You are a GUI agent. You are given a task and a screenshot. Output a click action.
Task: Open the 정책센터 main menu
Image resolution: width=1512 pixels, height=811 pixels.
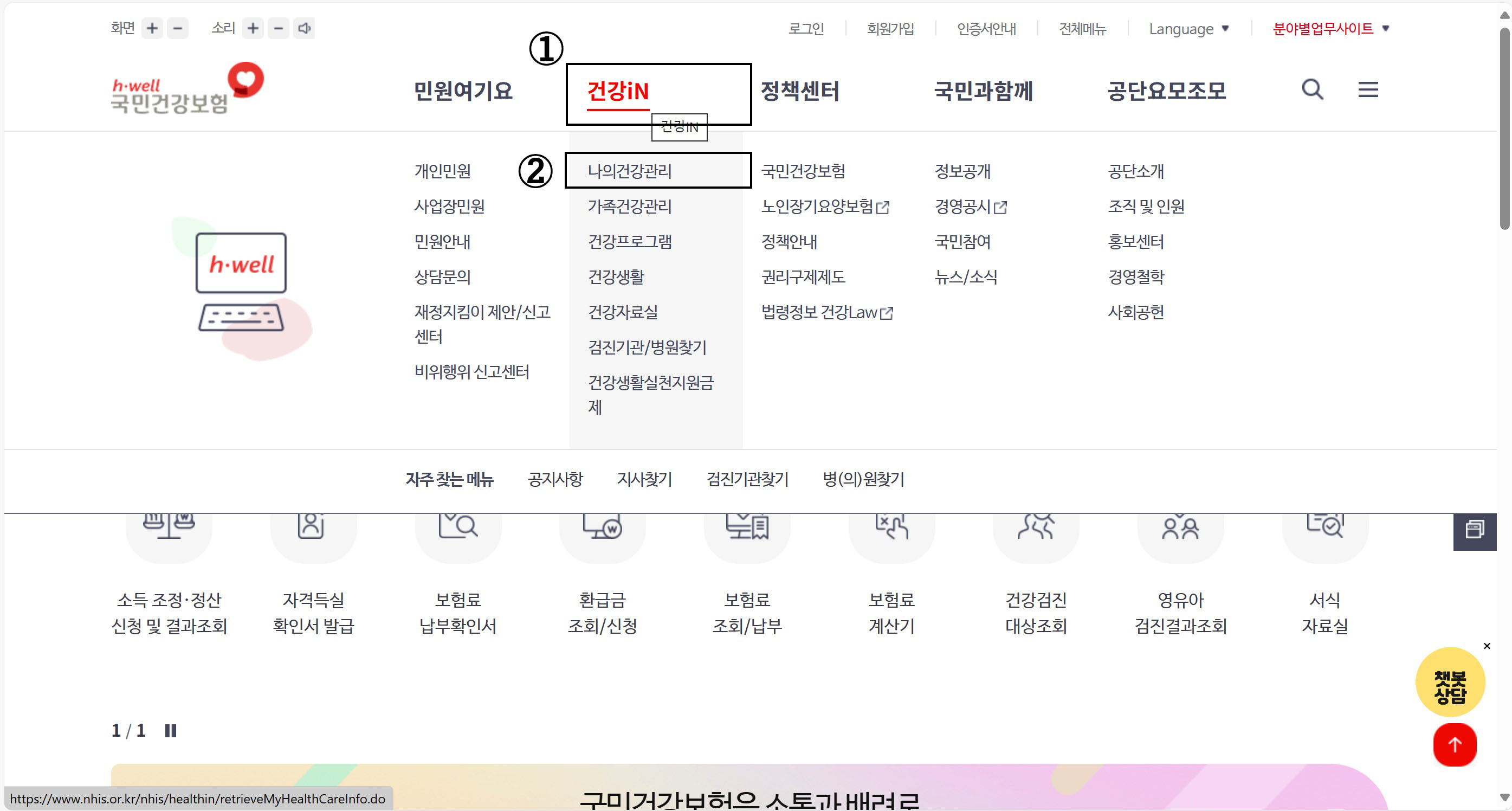(800, 91)
